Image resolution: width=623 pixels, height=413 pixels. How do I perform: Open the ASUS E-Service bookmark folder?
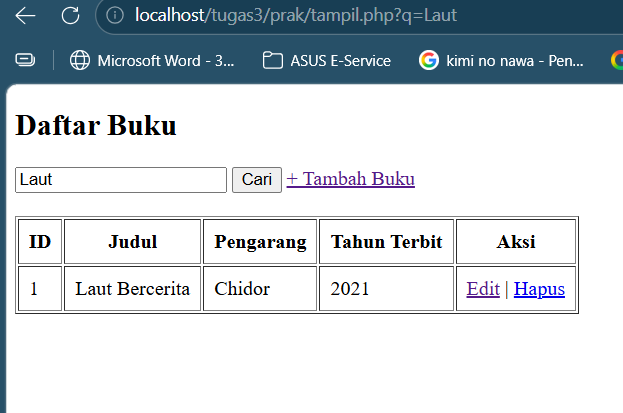point(327,60)
